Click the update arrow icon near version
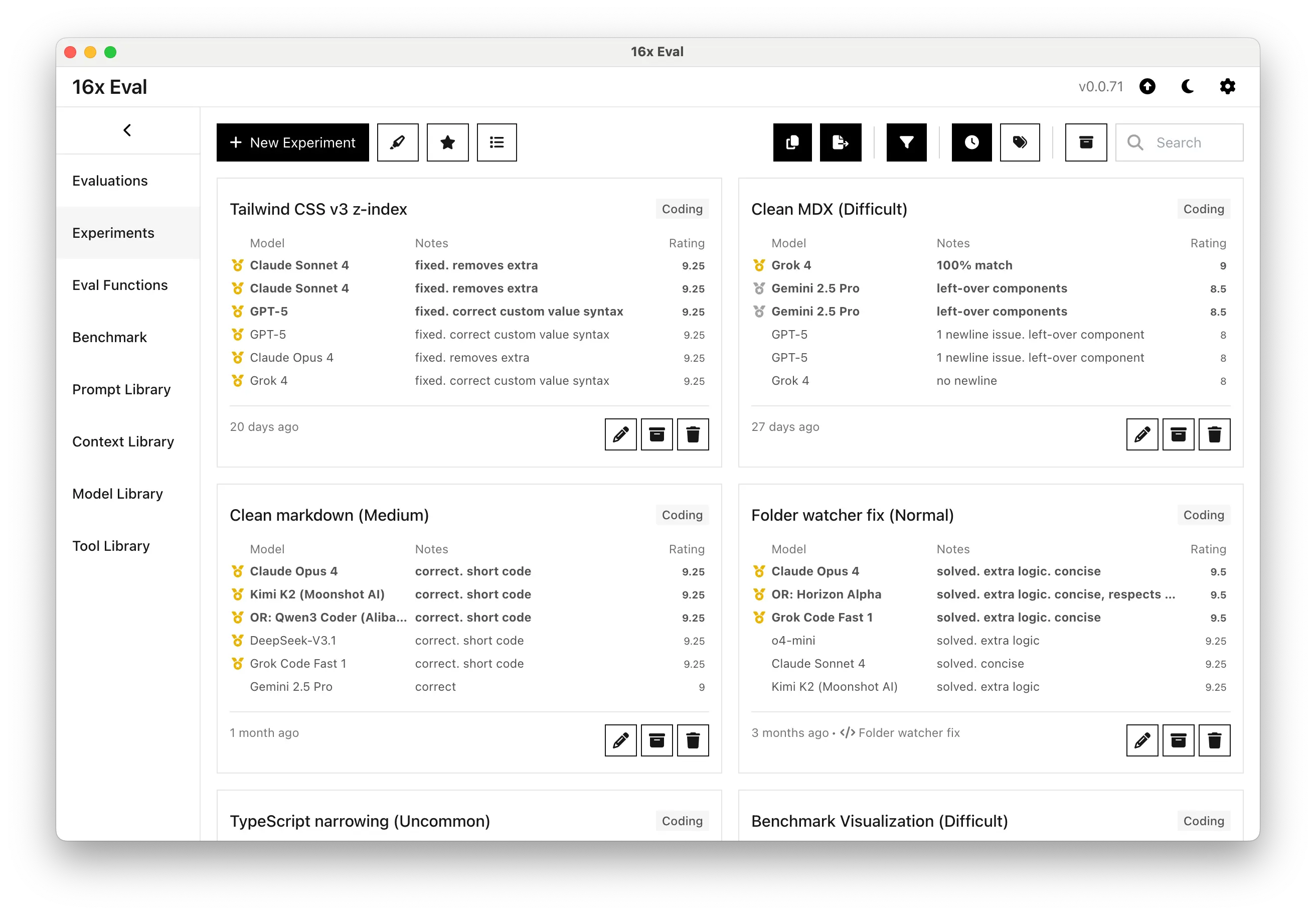The width and height of the screenshot is (1316, 915). pos(1147,87)
